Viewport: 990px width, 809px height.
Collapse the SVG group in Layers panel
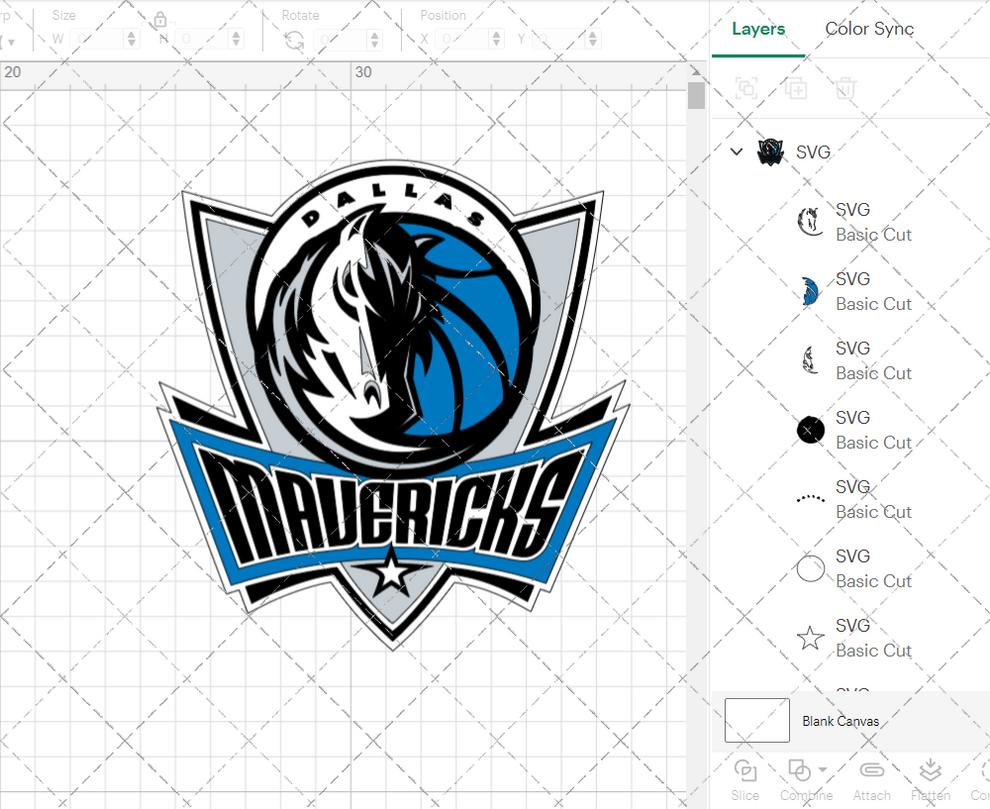tap(737, 152)
